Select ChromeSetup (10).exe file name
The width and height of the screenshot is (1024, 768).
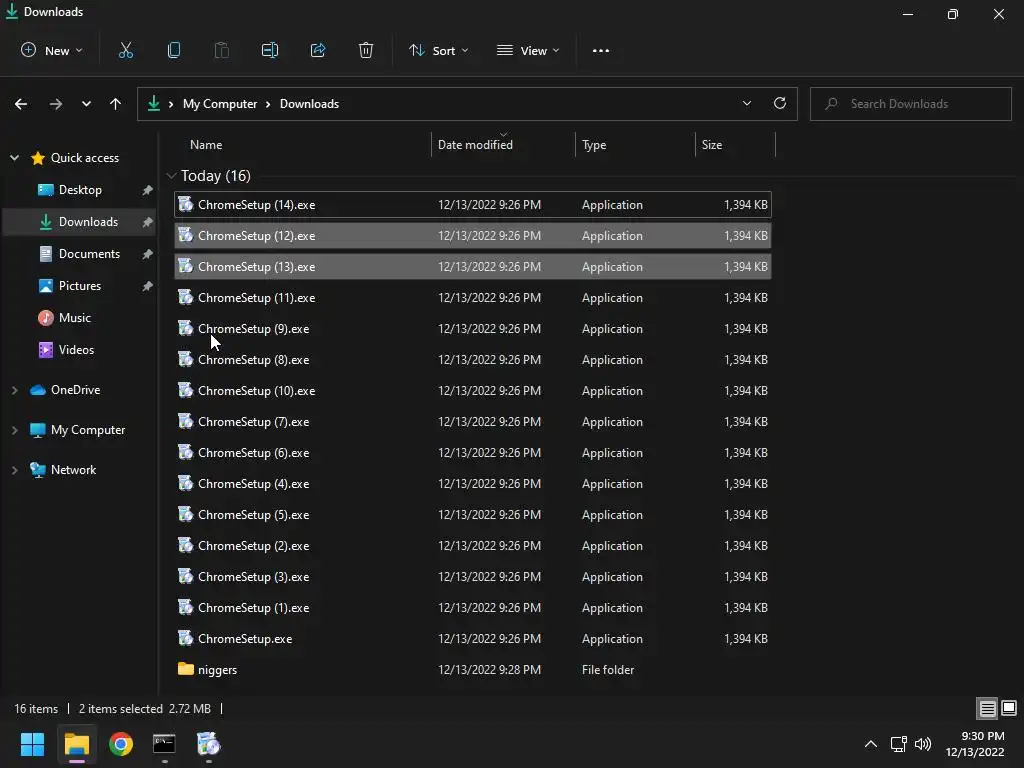click(x=256, y=391)
